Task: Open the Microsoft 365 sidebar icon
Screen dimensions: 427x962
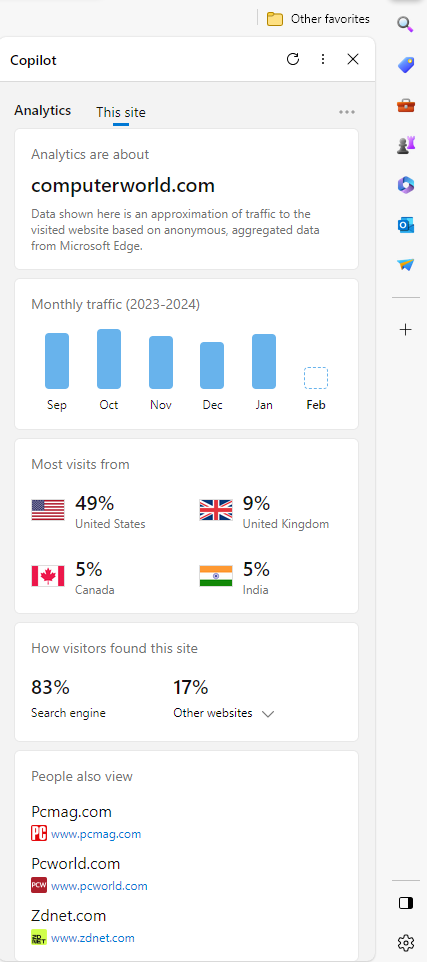Action: [406, 185]
